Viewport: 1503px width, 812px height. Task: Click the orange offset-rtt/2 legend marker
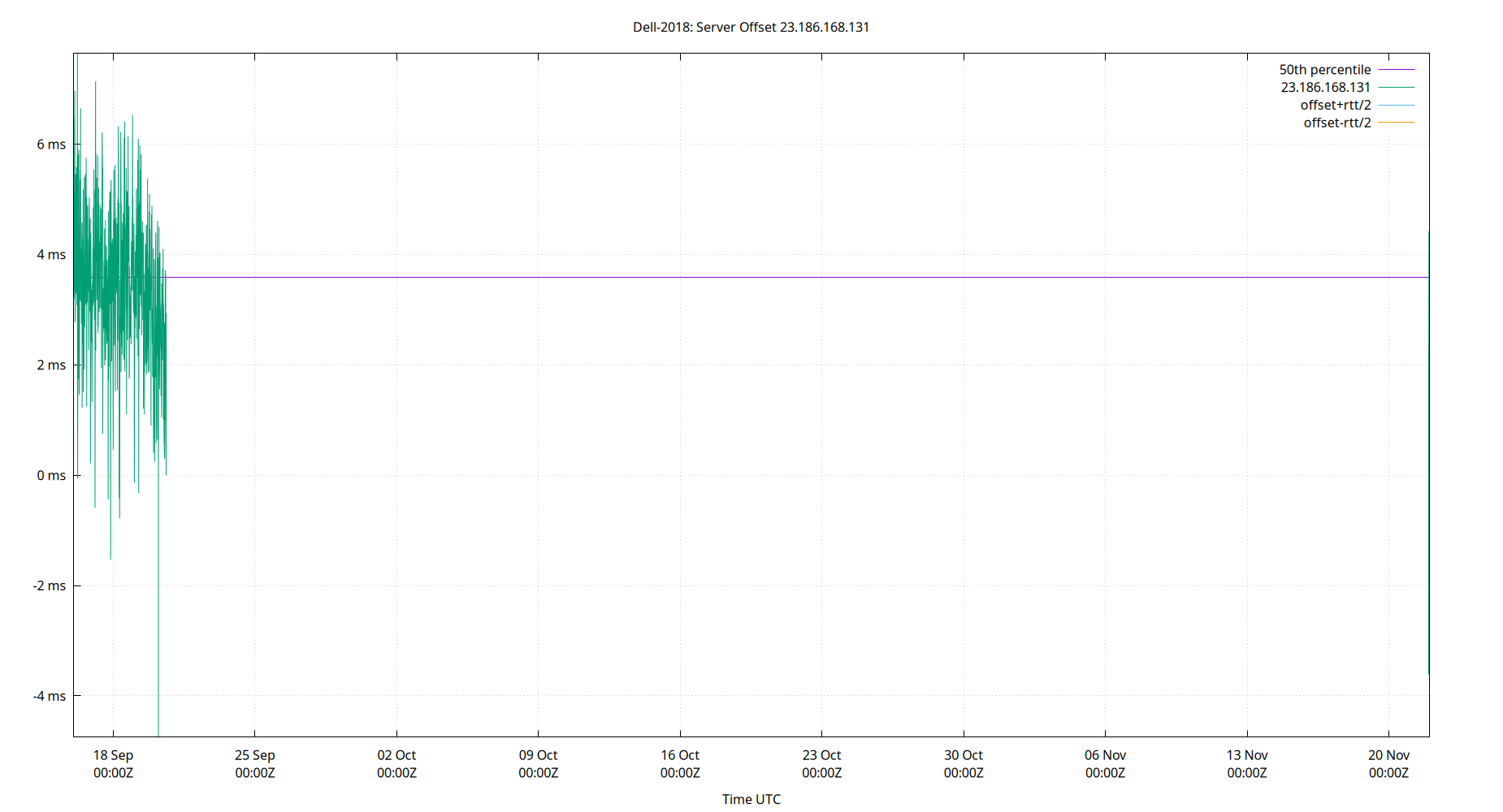[1397, 122]
